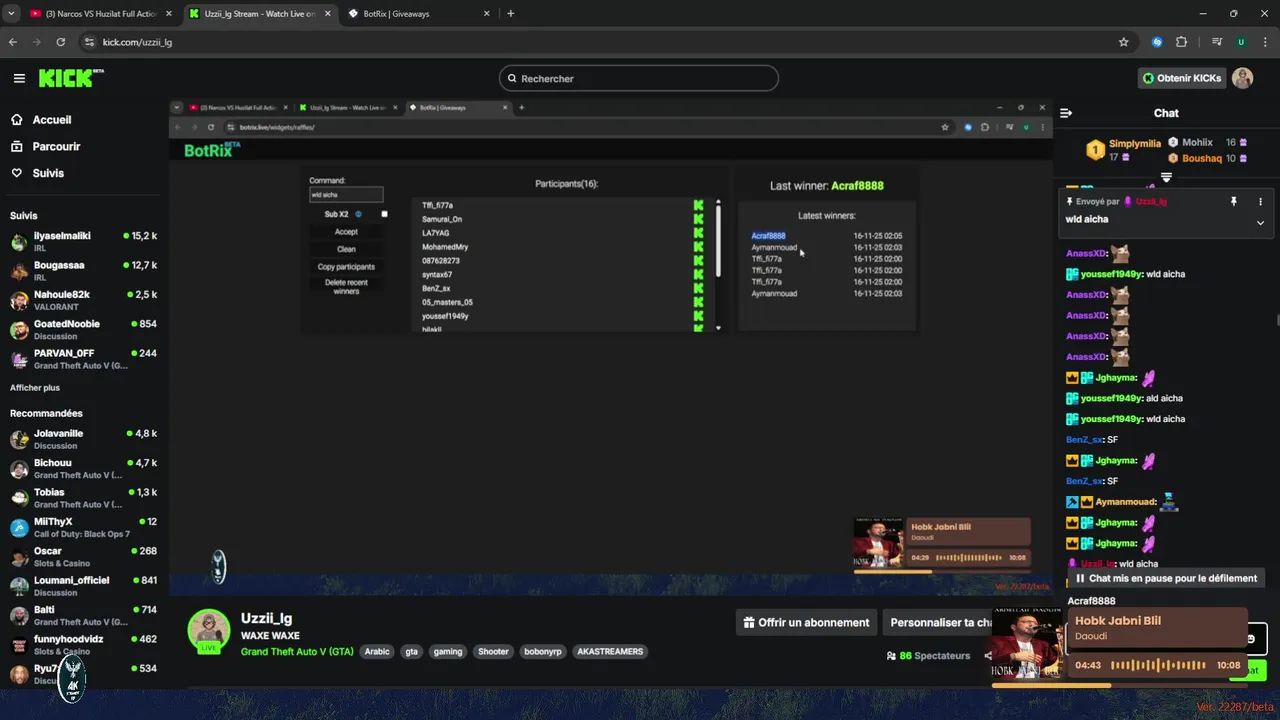Image resolution: width=1280 pixels, height=720 pixels.
Task: Click the 86 Spectateurs viewer count
Action: click(928, 656)
